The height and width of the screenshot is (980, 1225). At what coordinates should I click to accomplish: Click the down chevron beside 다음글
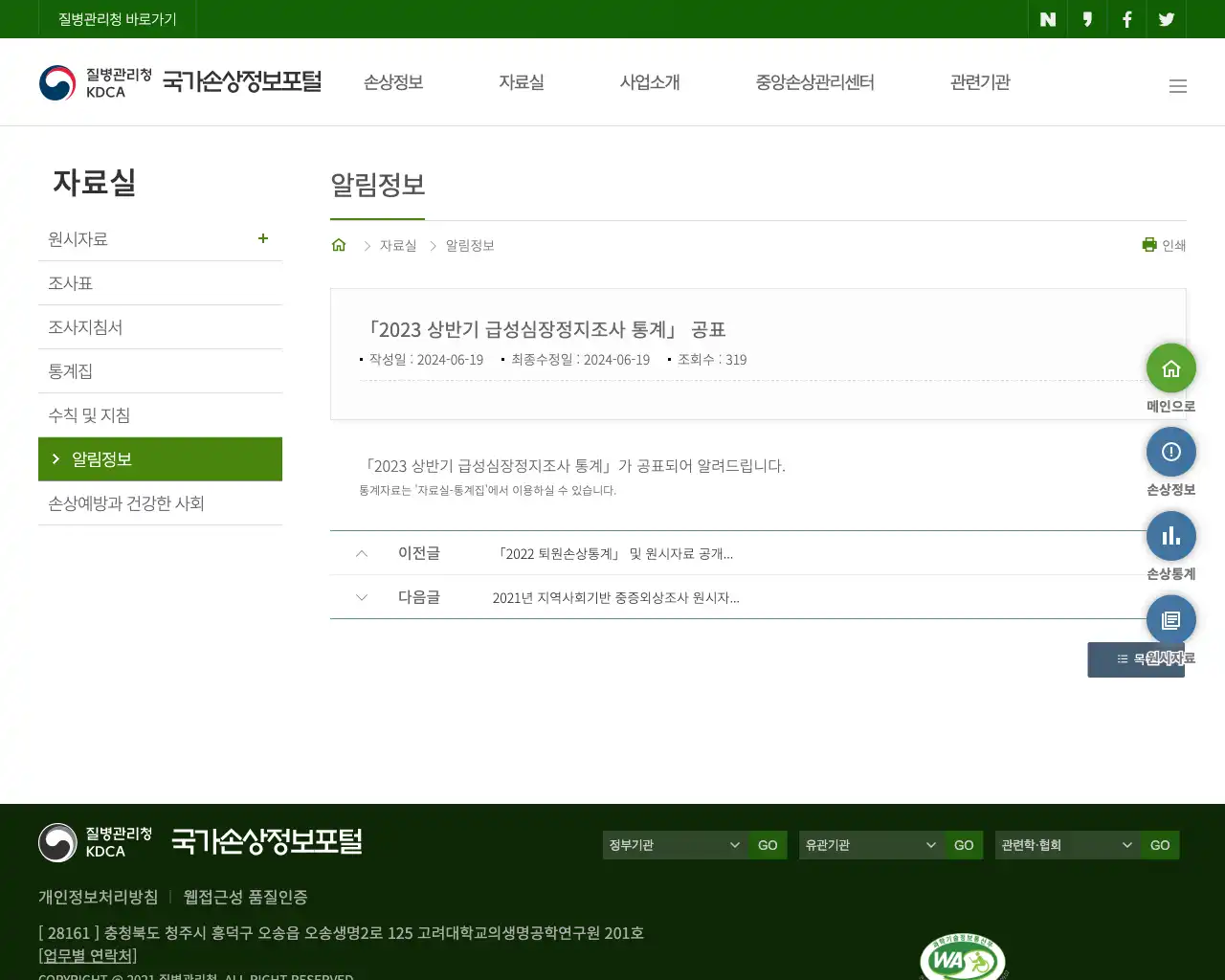pyautogui.click(x=362, y=597)
